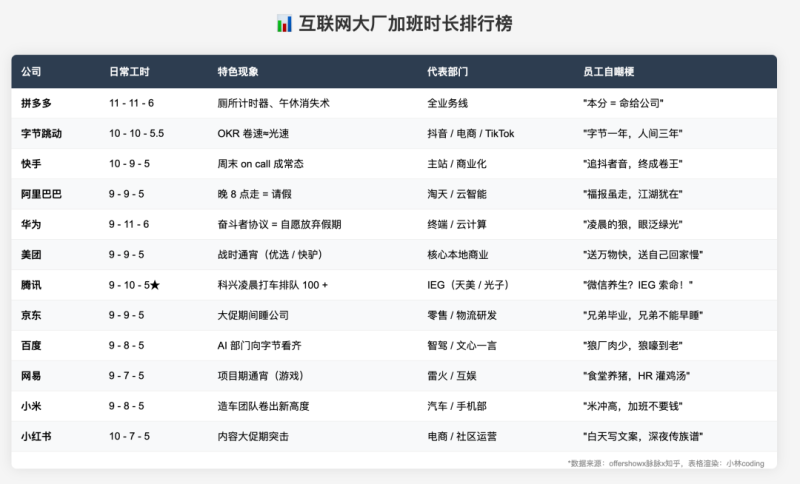Click the quote "本分 = 命给公司"

coord(623,103)
